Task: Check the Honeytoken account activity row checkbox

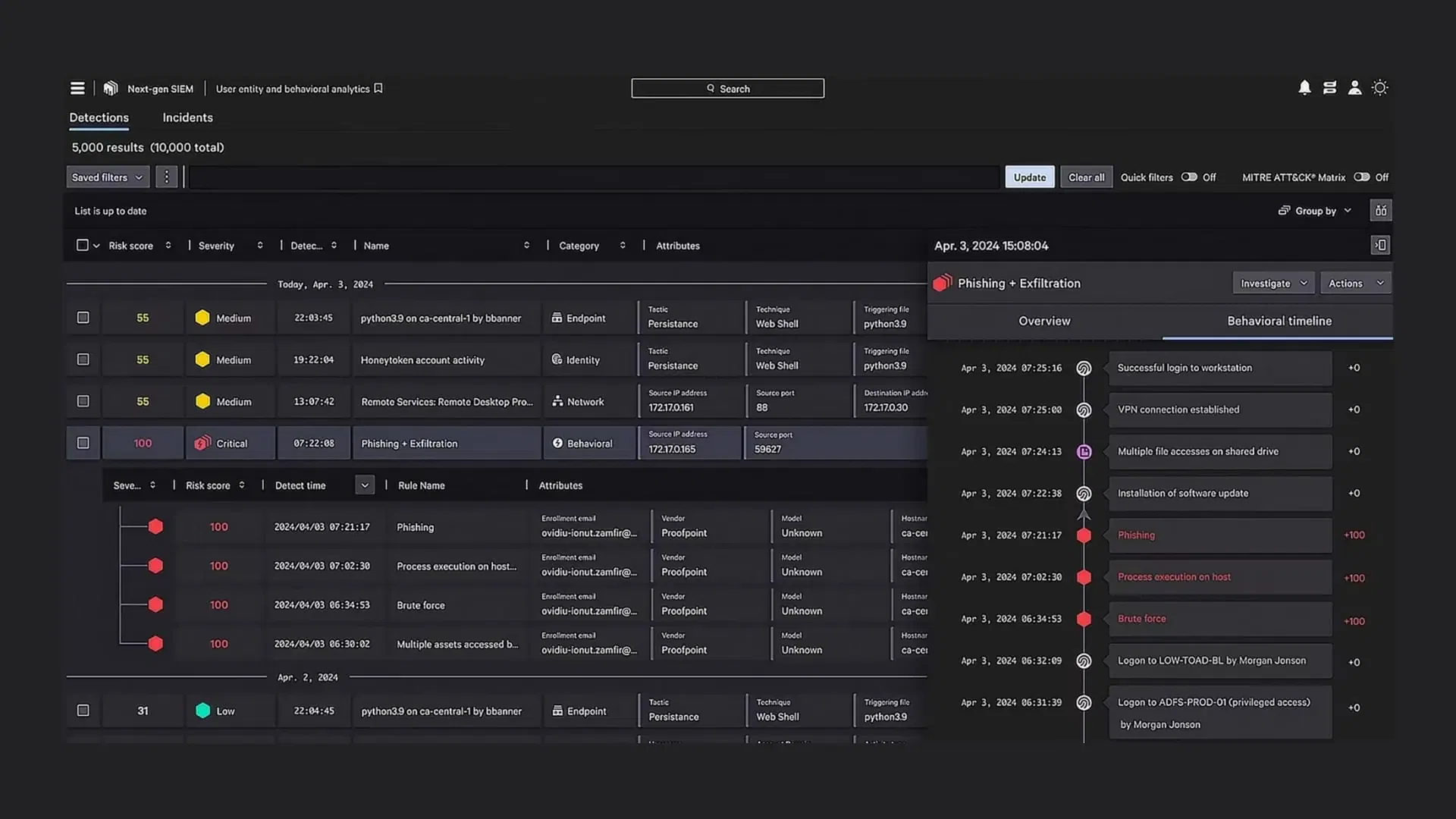Action: click(x=83, y=359)
